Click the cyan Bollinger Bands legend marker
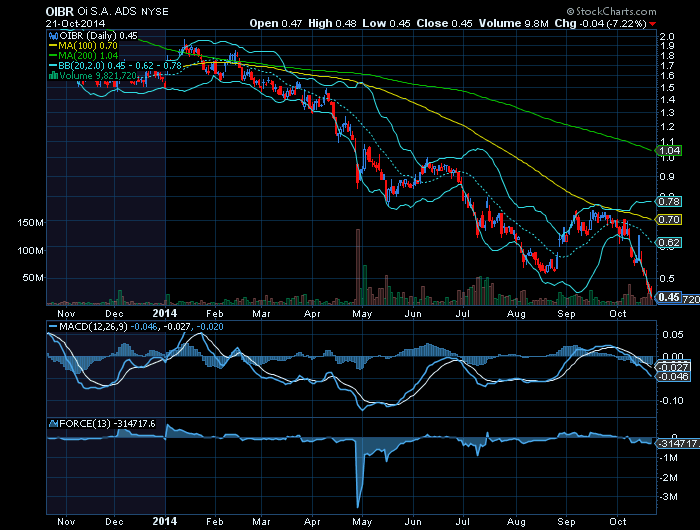This screenshot has width=700, height=530. click(52, 66)
